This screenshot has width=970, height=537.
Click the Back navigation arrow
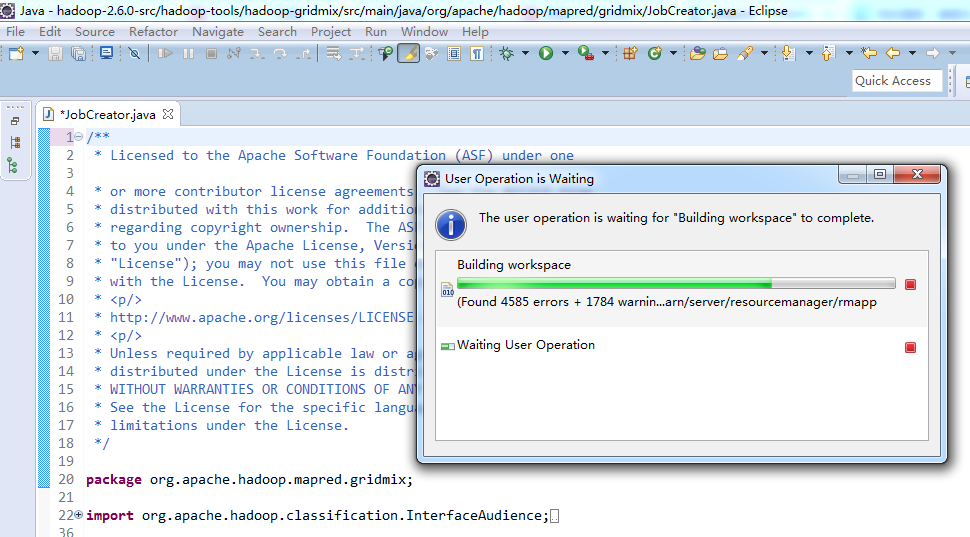[893, 54]
